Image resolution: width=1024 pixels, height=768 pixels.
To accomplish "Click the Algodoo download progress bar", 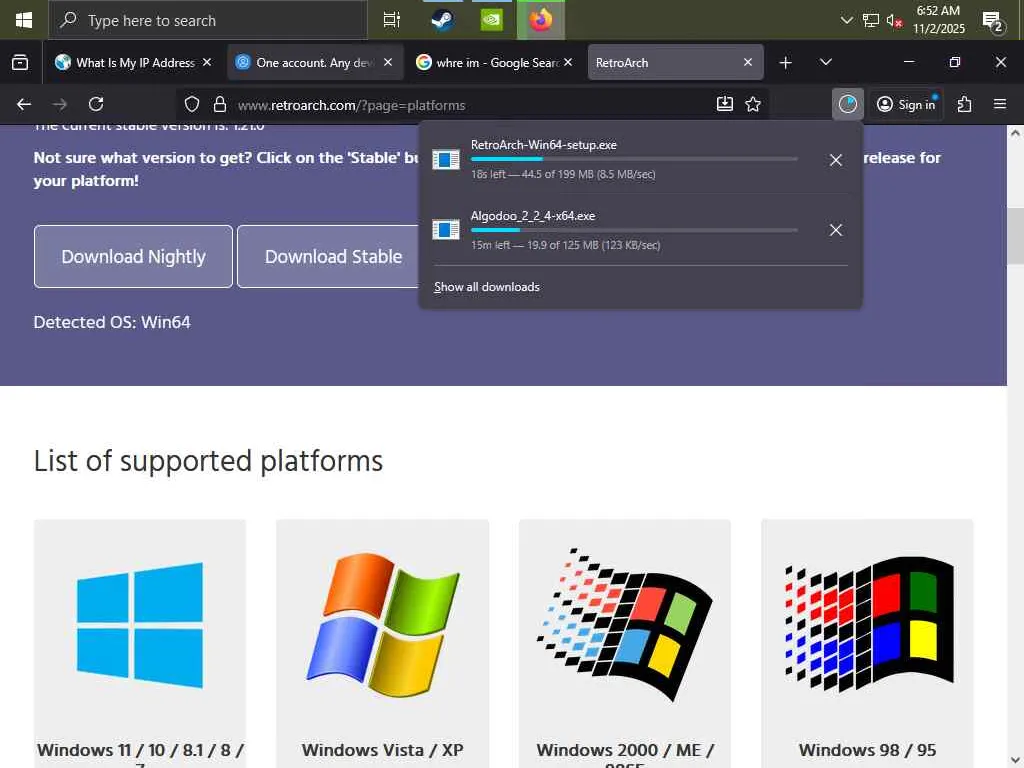I will [x=634, y=230].
